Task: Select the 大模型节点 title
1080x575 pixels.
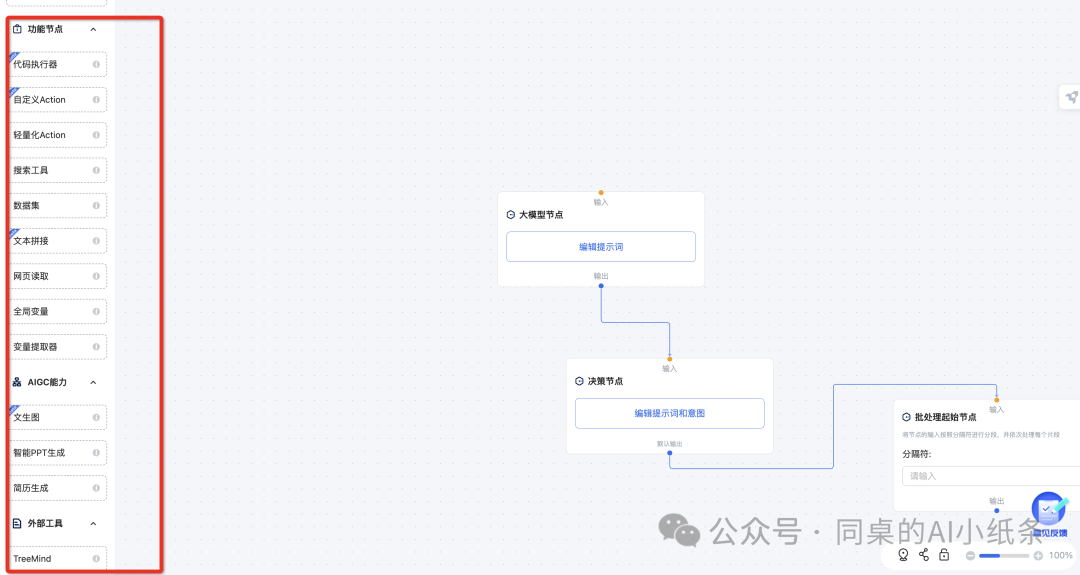Action: [541, 215]
